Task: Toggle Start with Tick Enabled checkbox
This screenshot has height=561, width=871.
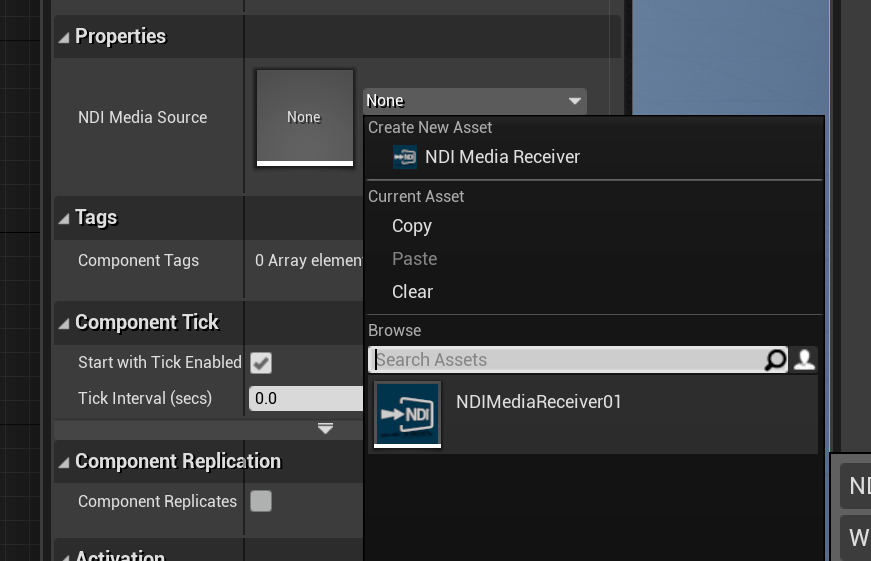Action: [x=261, y=363]
